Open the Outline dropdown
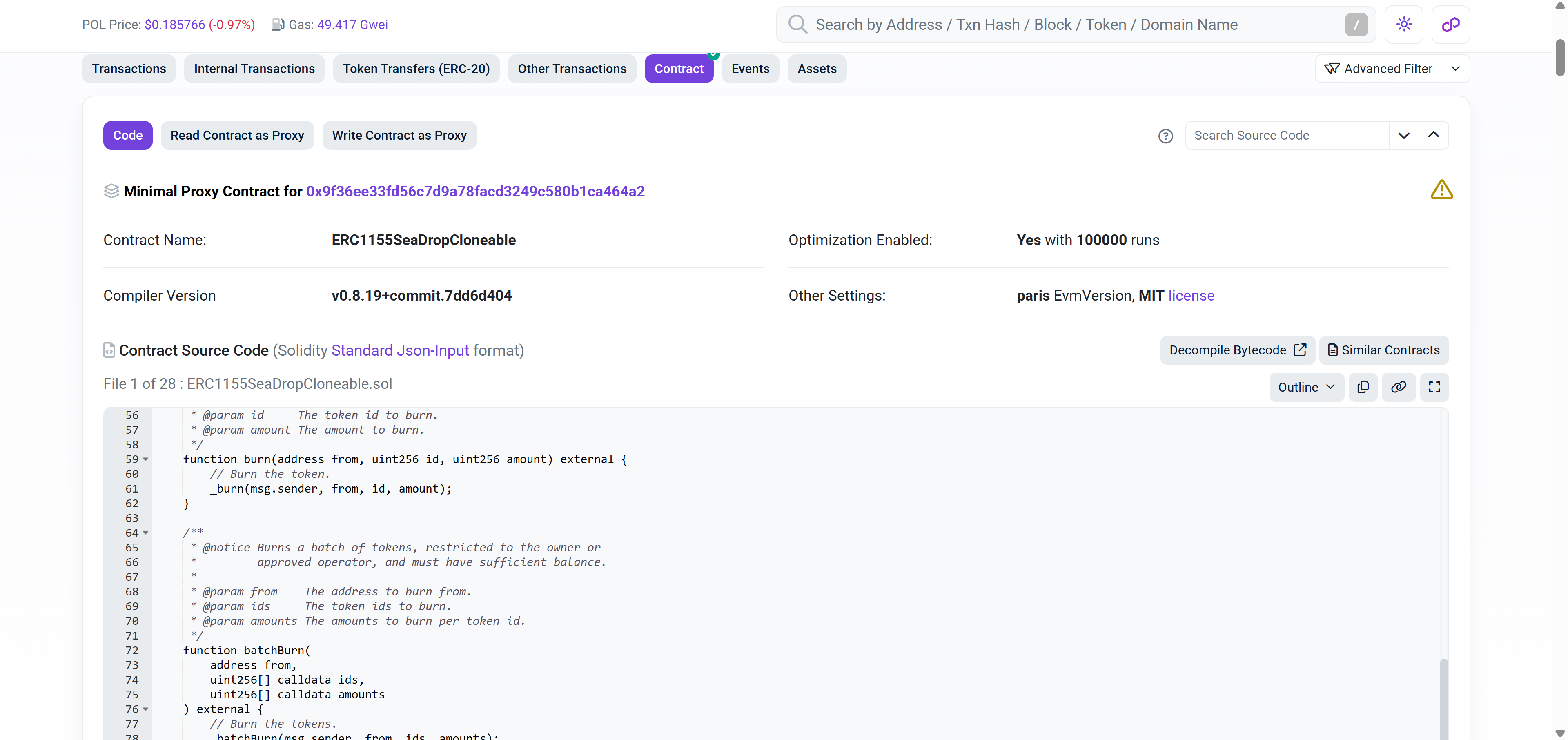 tap(1306, 387)
